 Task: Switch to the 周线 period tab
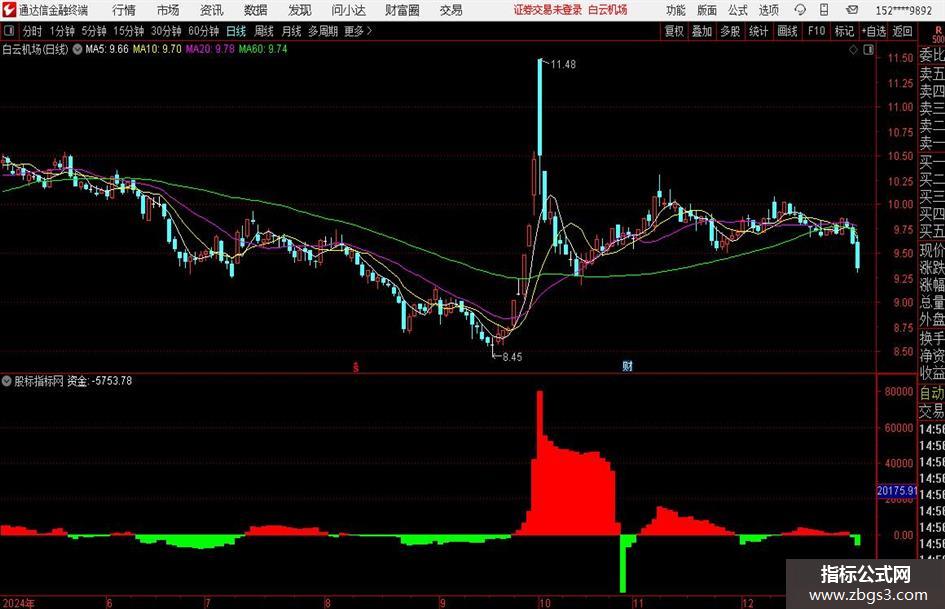pyautogui.click(x=263, y=31)
